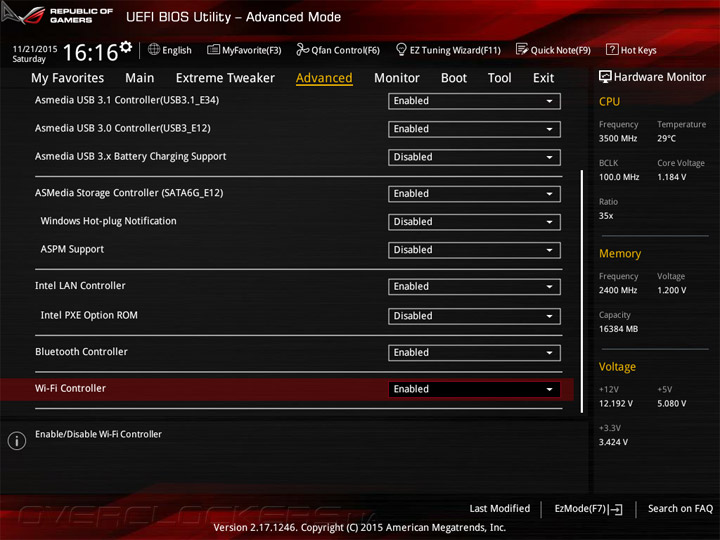
Task: Switch to the Main tab
Action: click(140, 78)
